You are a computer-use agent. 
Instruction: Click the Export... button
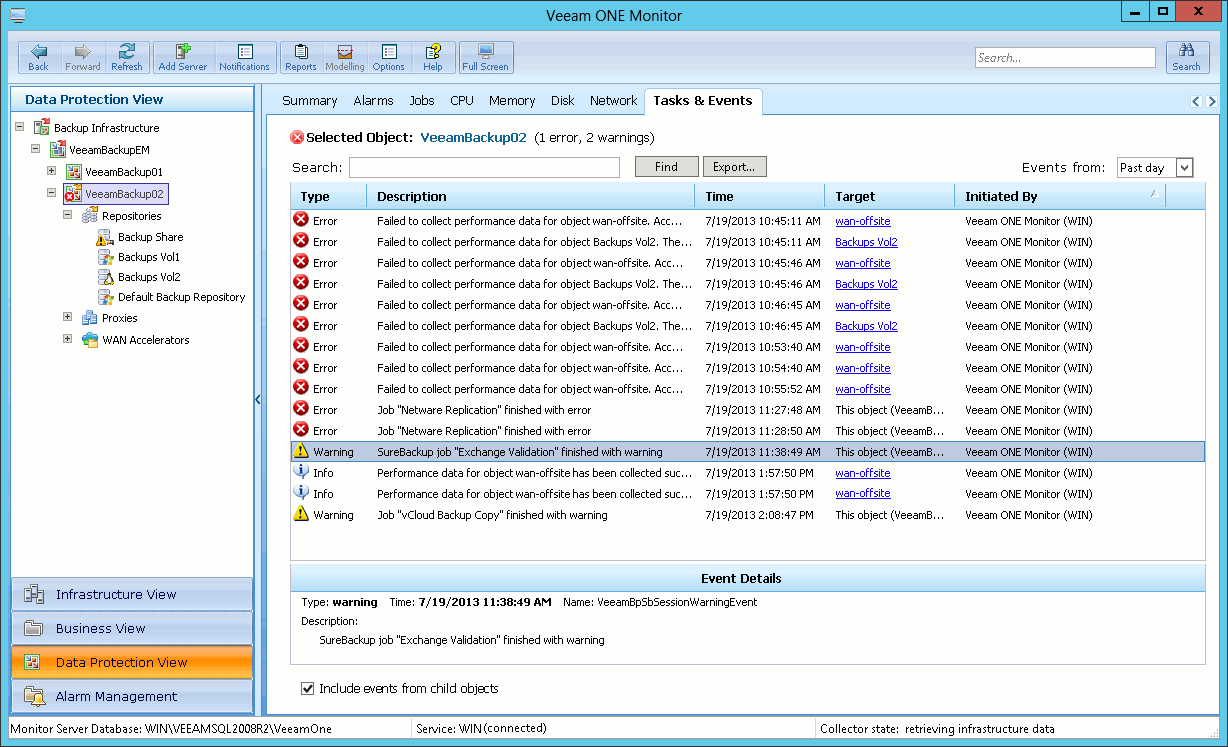[x=734, y=167]
